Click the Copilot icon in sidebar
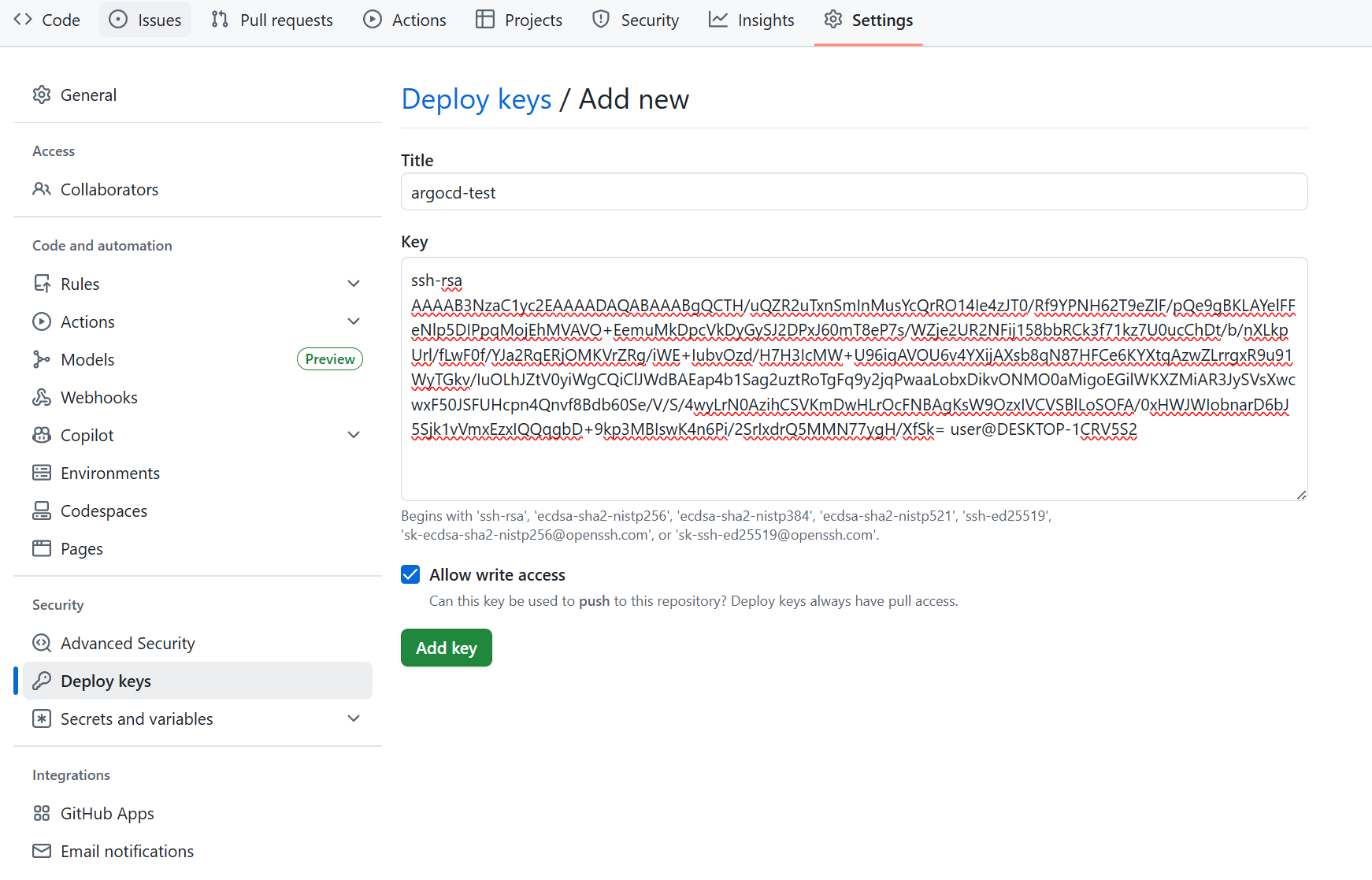This screenshot has width=1372, height=880. (x=42, y=436)
